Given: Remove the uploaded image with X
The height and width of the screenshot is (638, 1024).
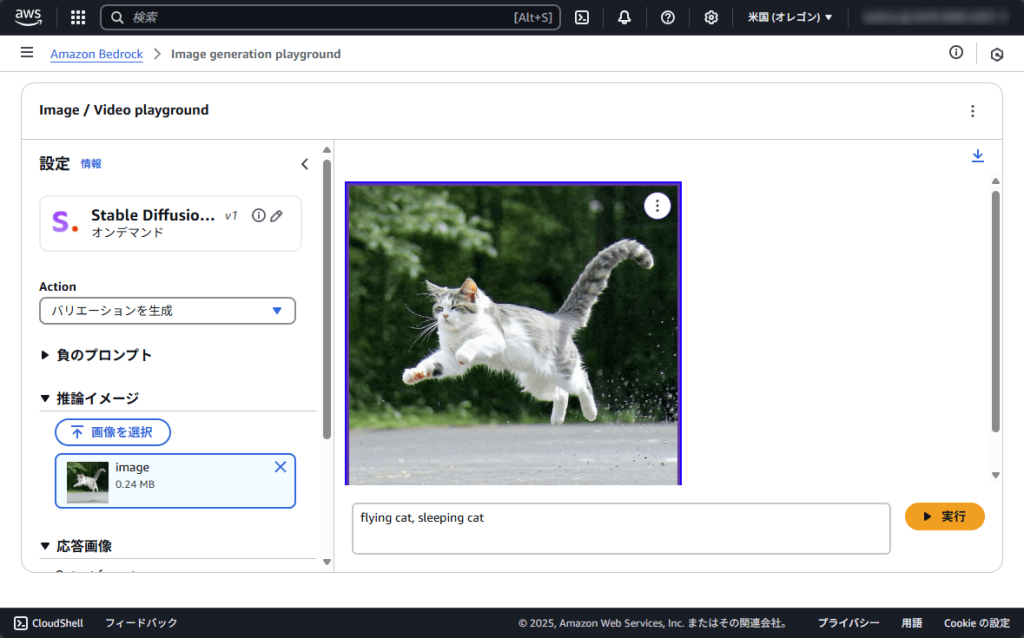Looking at the screenshot, I should click(x=280, y=467).
